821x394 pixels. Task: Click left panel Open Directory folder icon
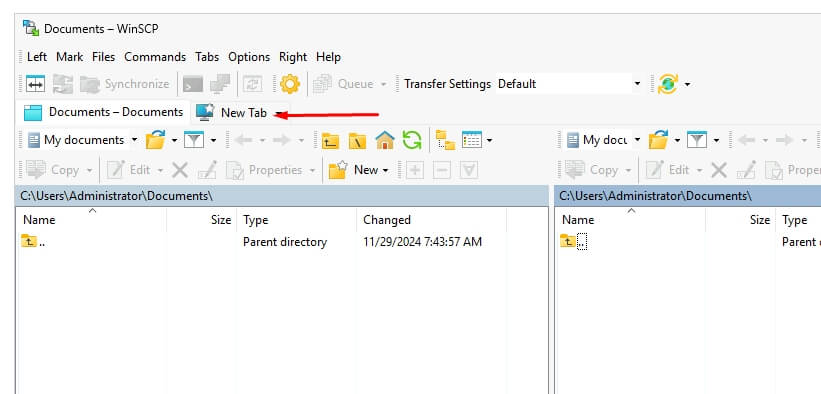click(155, 140)
